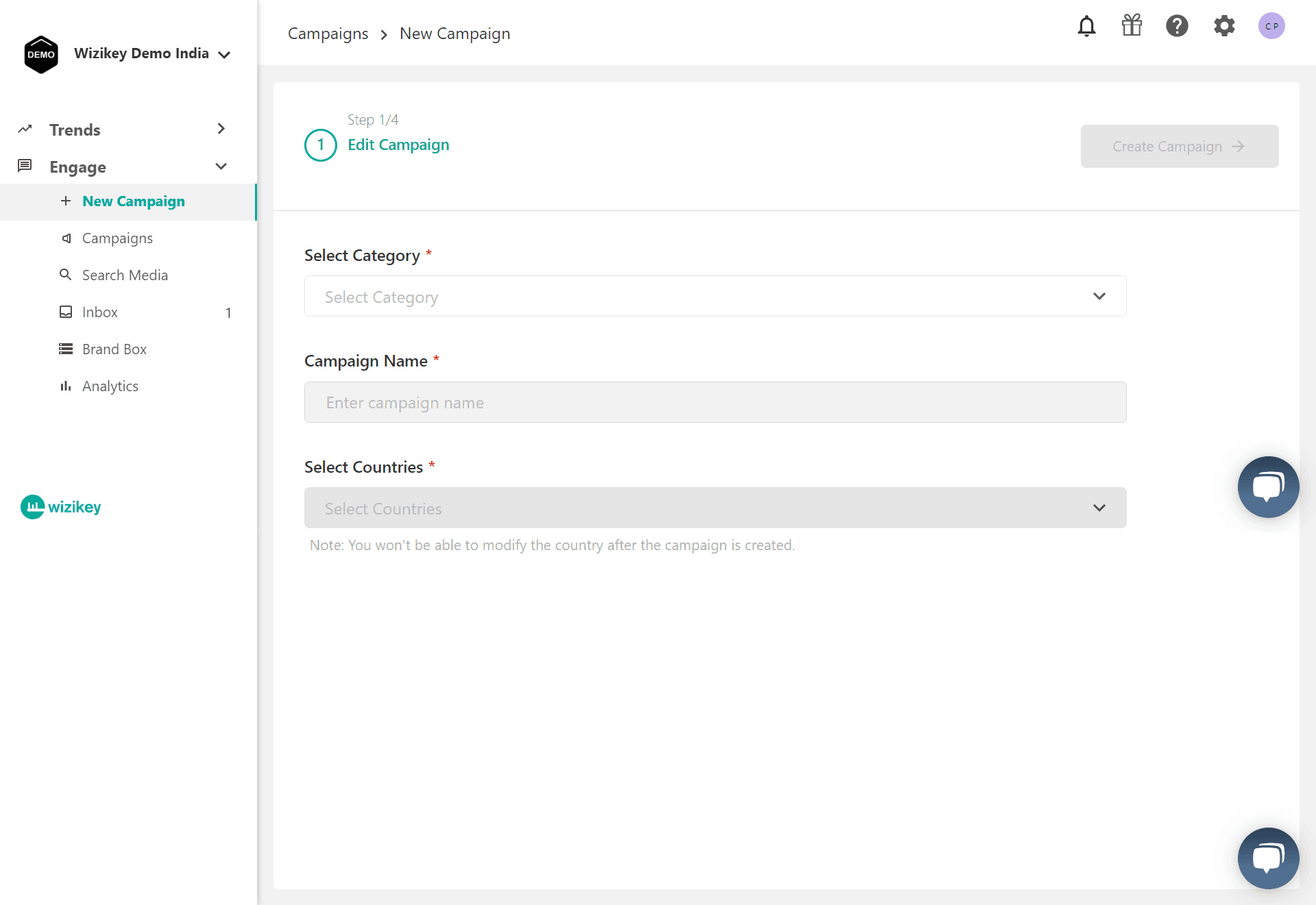Image resolution: width=1316 pixels, height=905 pixels.
Task: Click the Wizikey logo in sidebar
Action: (x=61, y=507)
